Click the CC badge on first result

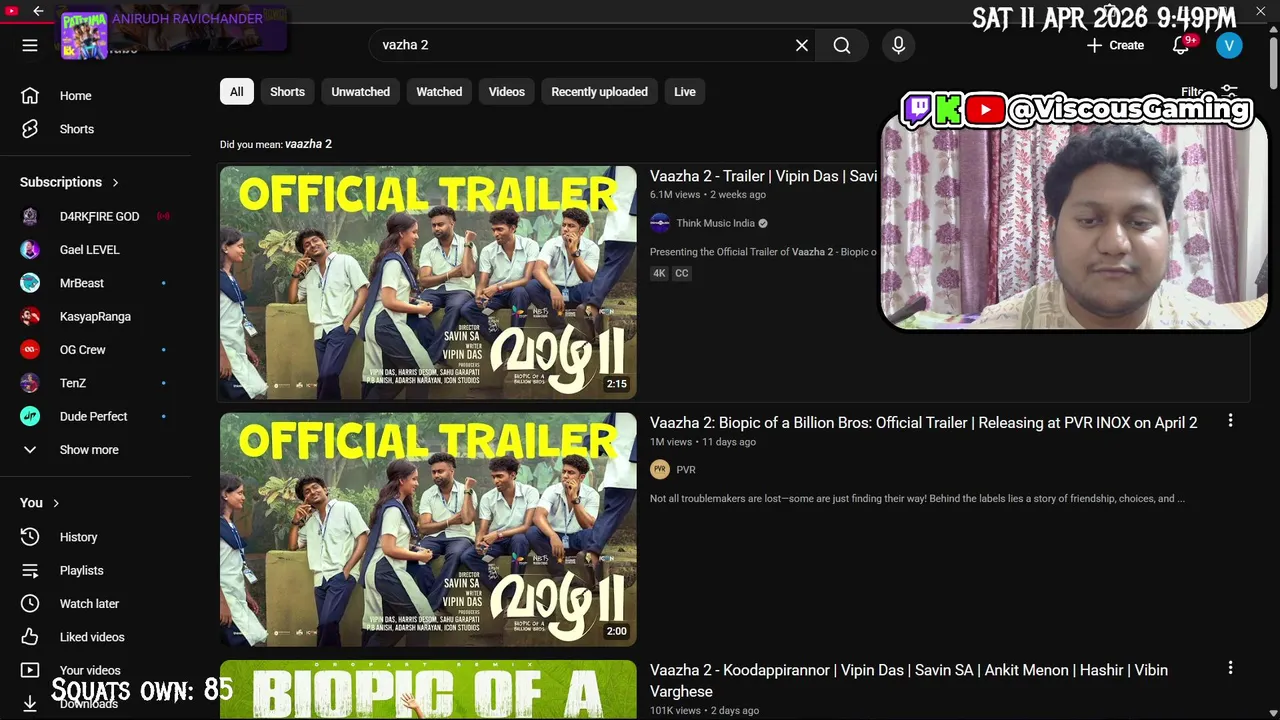click(682, 273)
